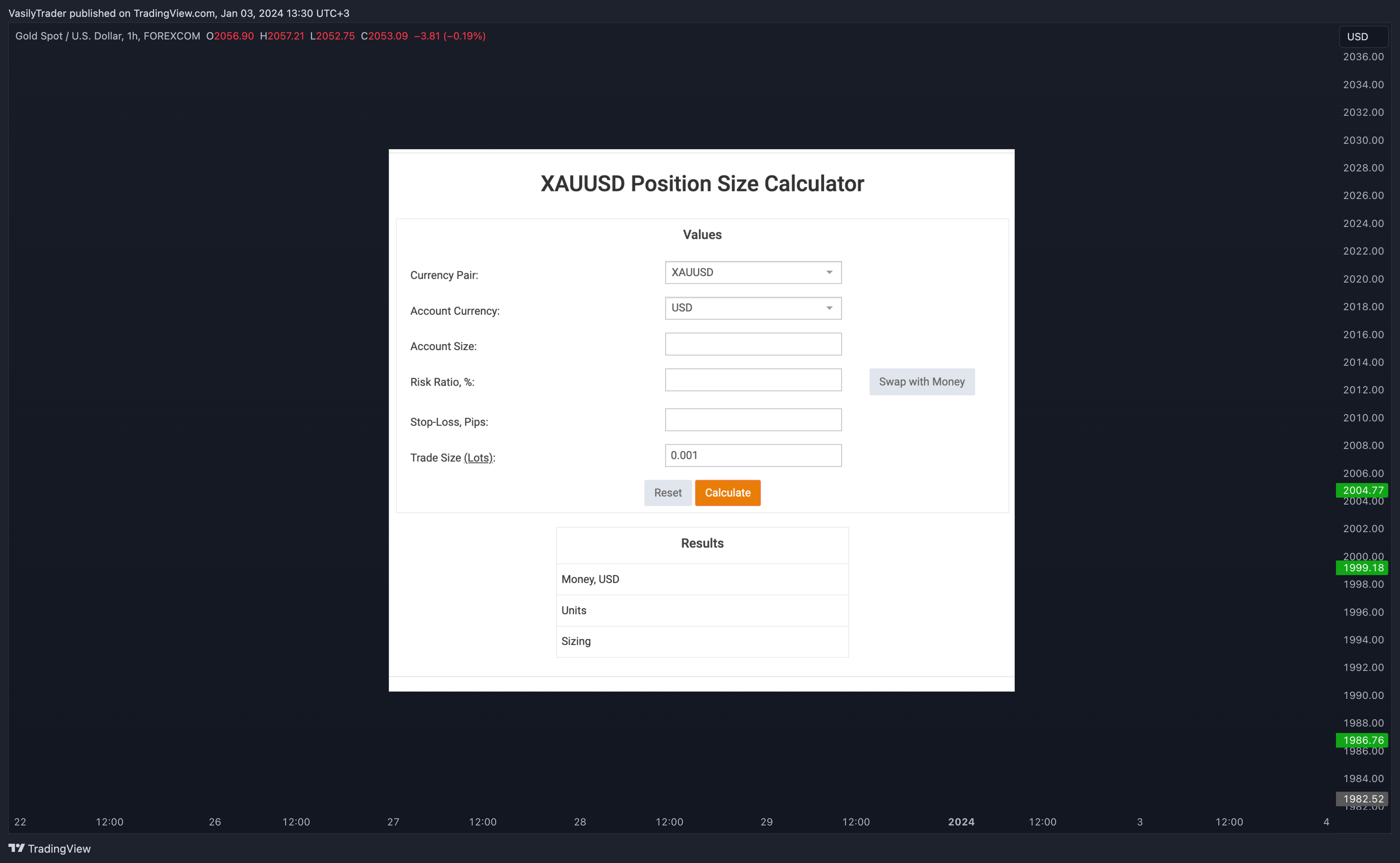Viewport: 1400px width, 863px height.
Task: Click the Results section heading
Action: pyautogui.click(x=702, y=543)
